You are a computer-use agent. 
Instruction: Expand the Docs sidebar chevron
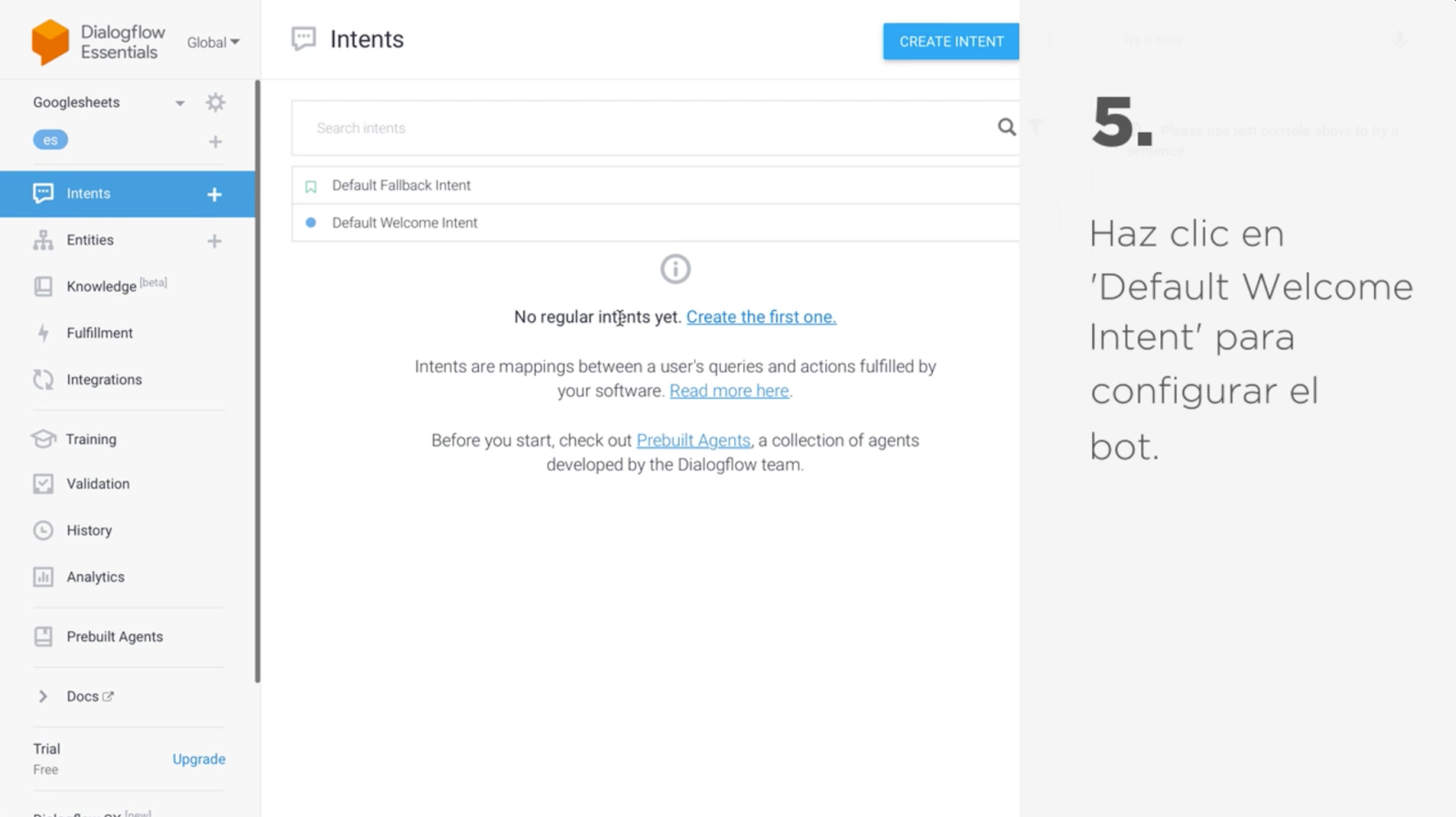coord(43,696)
